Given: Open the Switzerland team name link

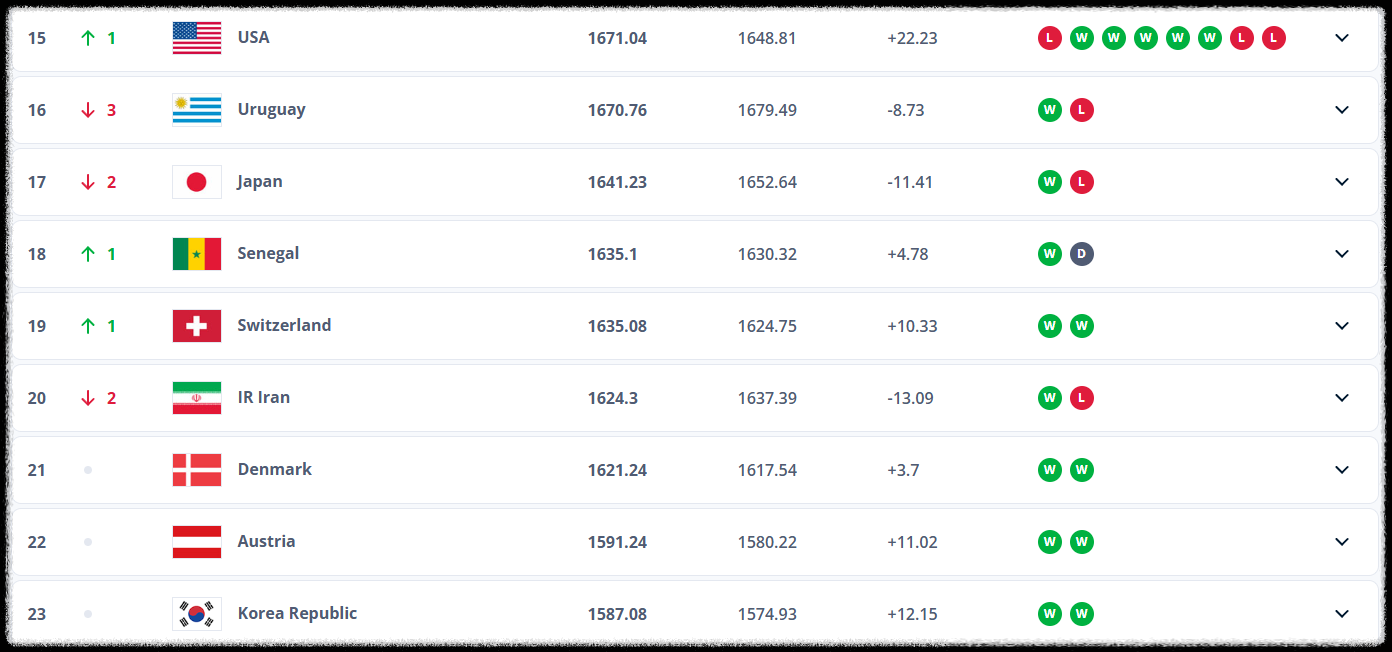Looking at the screenshot, I should click(x=284, y=325).
